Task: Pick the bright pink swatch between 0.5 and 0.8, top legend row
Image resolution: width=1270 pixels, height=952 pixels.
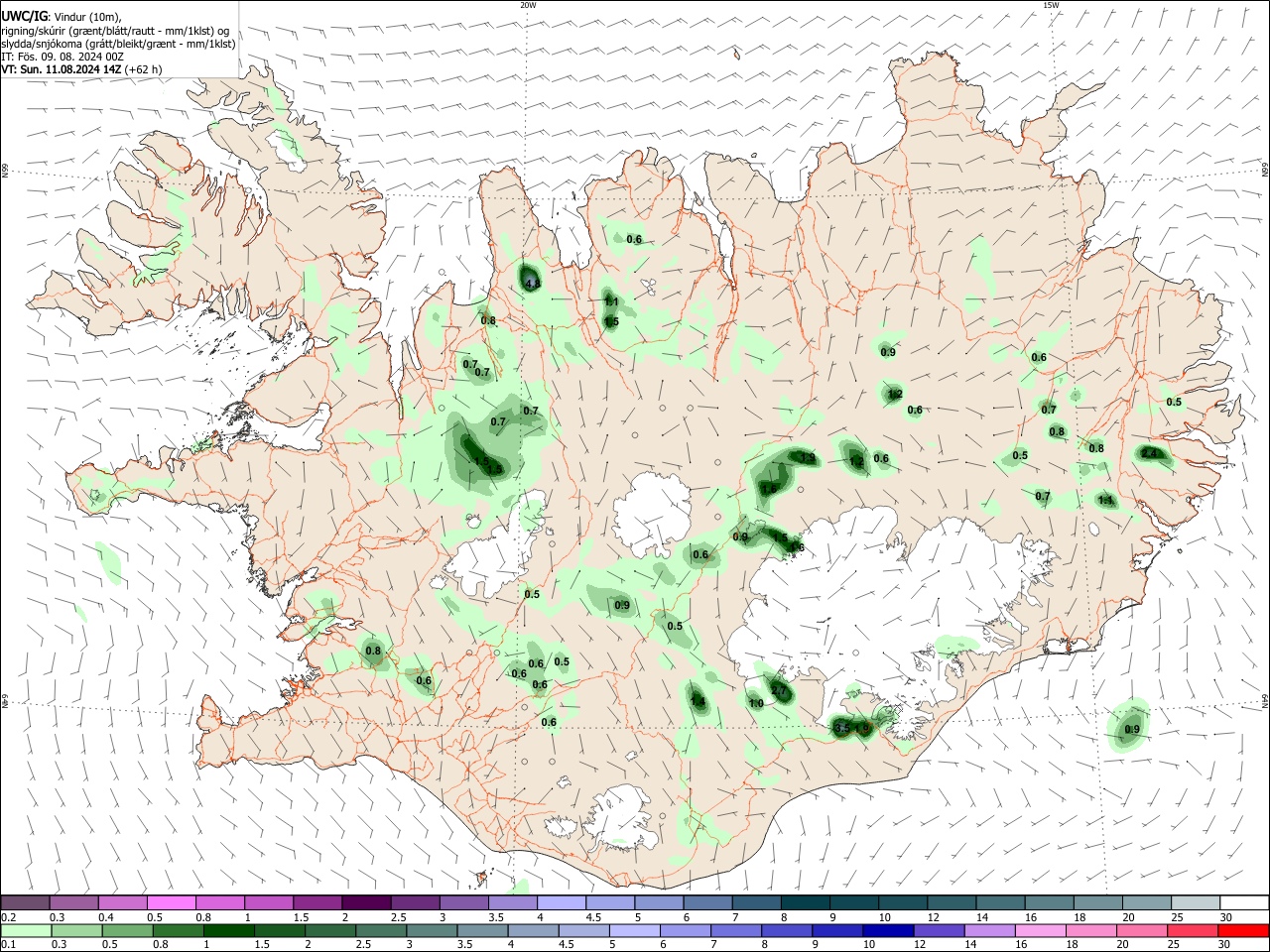Action: click(171, 903)
